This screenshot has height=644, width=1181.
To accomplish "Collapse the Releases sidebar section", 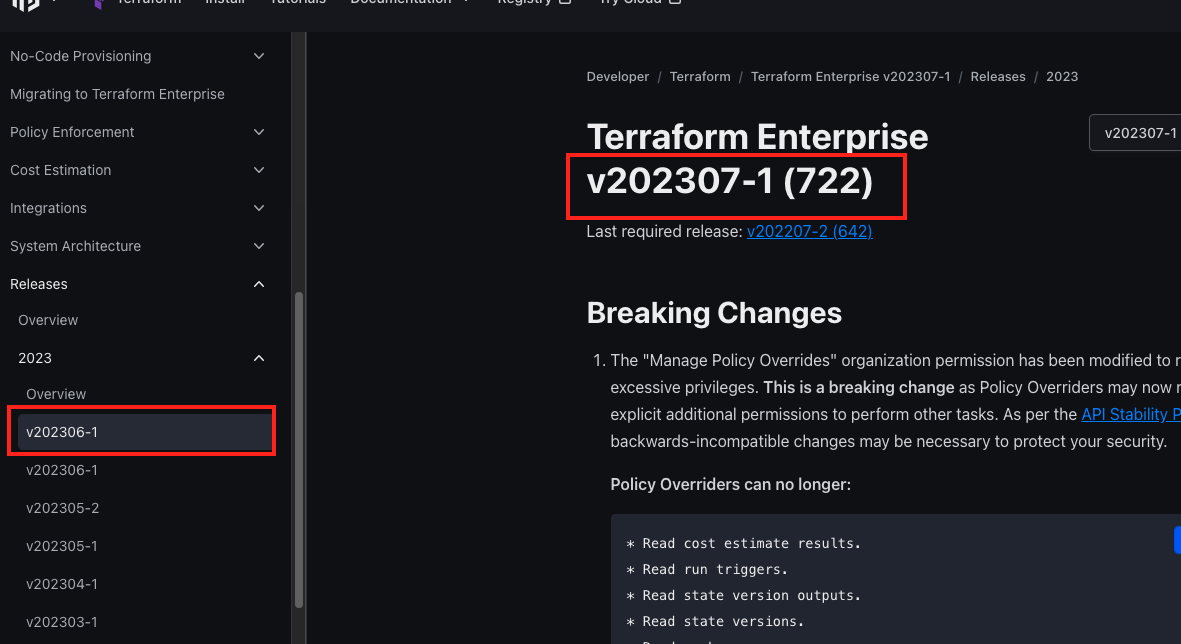I will 258,284.
